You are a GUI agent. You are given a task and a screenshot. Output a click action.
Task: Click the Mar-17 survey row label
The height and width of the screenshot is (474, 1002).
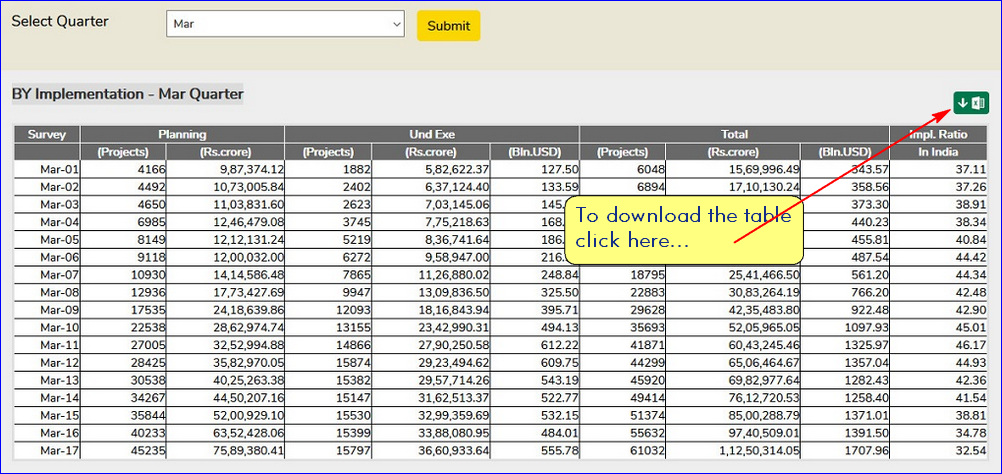pos(59,451)
